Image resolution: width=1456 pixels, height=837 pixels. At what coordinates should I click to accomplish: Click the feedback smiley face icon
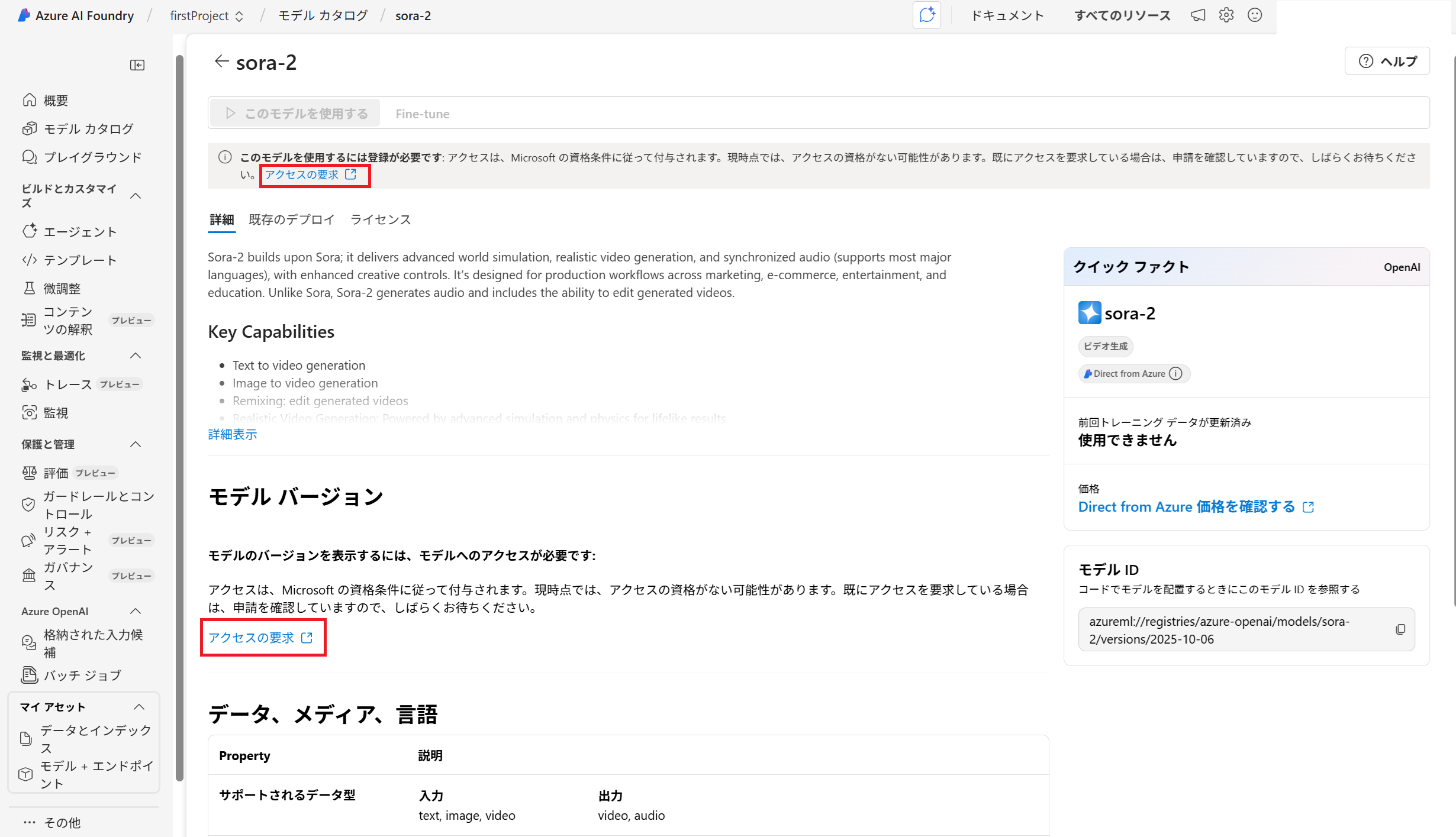point(1254,15)
